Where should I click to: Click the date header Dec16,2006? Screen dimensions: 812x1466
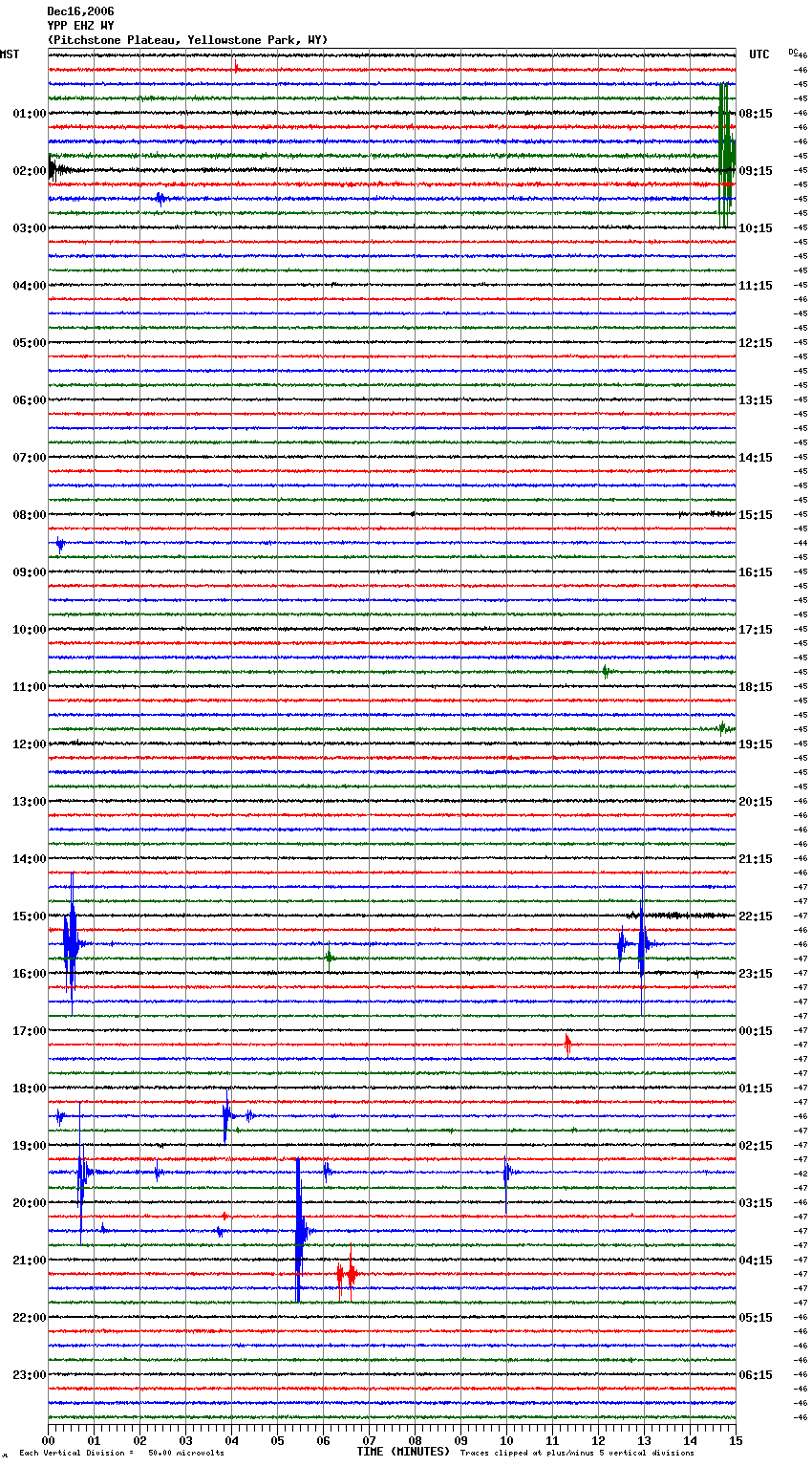click(x=80, y=11)
